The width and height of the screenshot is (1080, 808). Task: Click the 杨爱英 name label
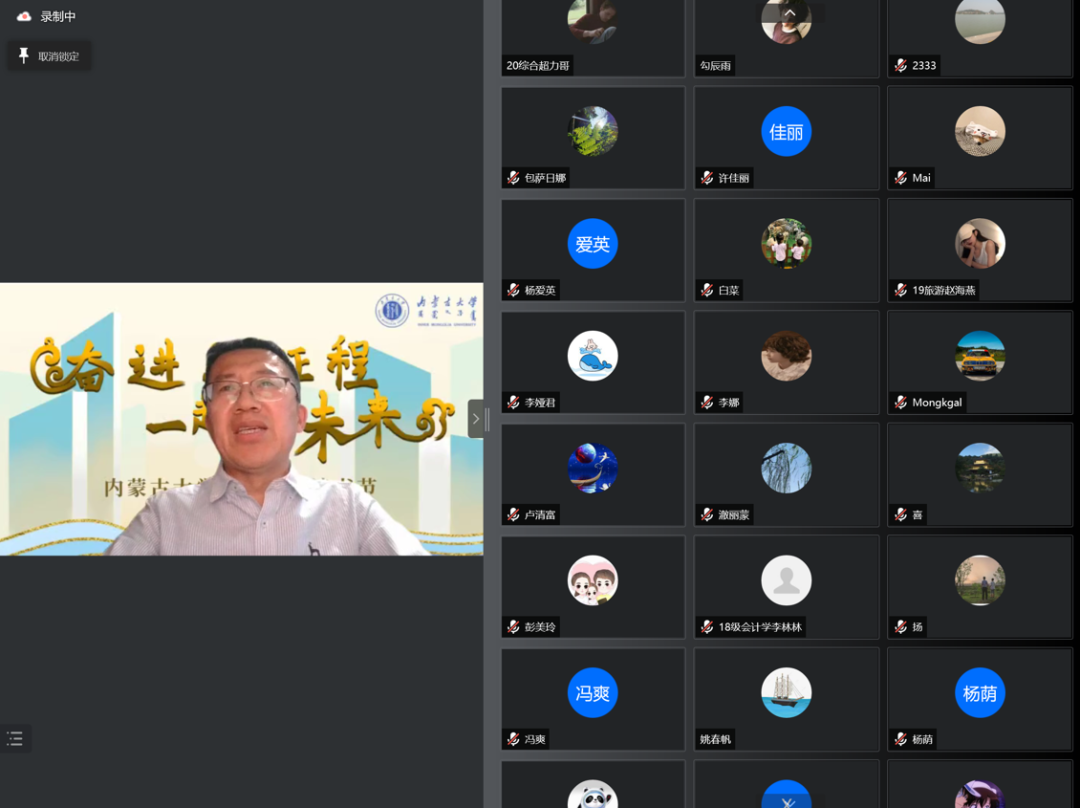(540, 290)
